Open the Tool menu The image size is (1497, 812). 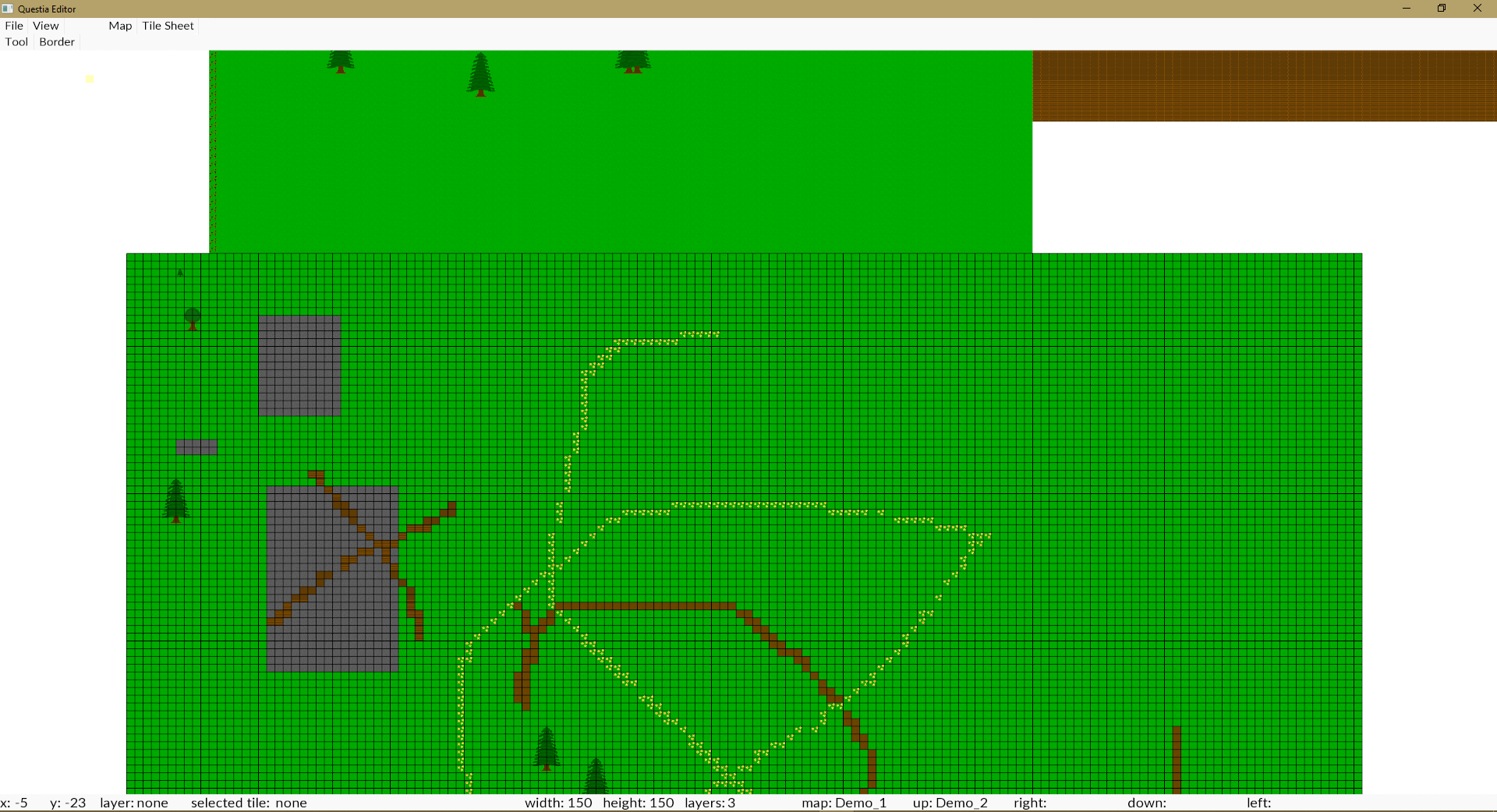pos(16,42)
